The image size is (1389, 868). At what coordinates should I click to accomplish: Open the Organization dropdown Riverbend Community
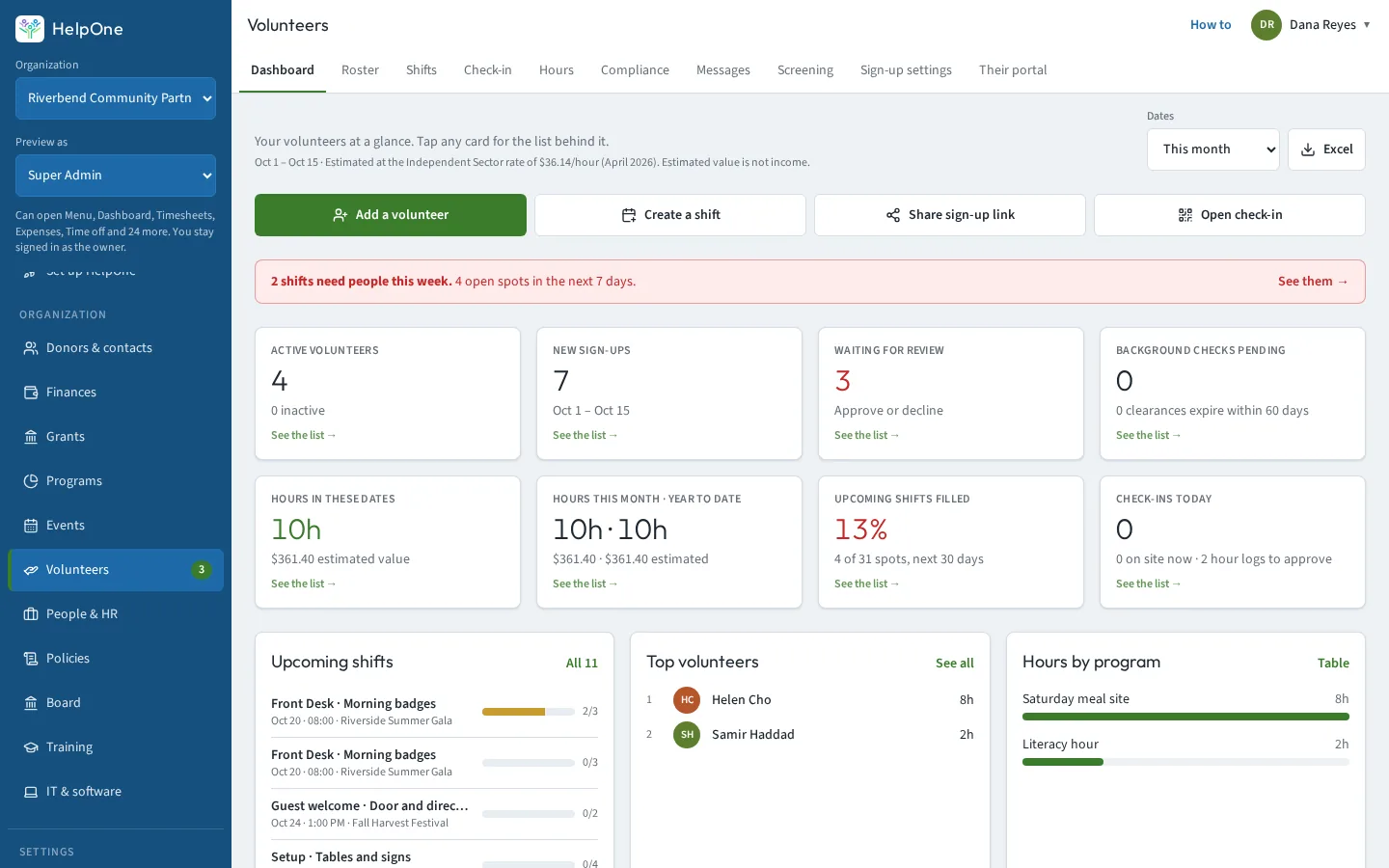click(116, 98)
